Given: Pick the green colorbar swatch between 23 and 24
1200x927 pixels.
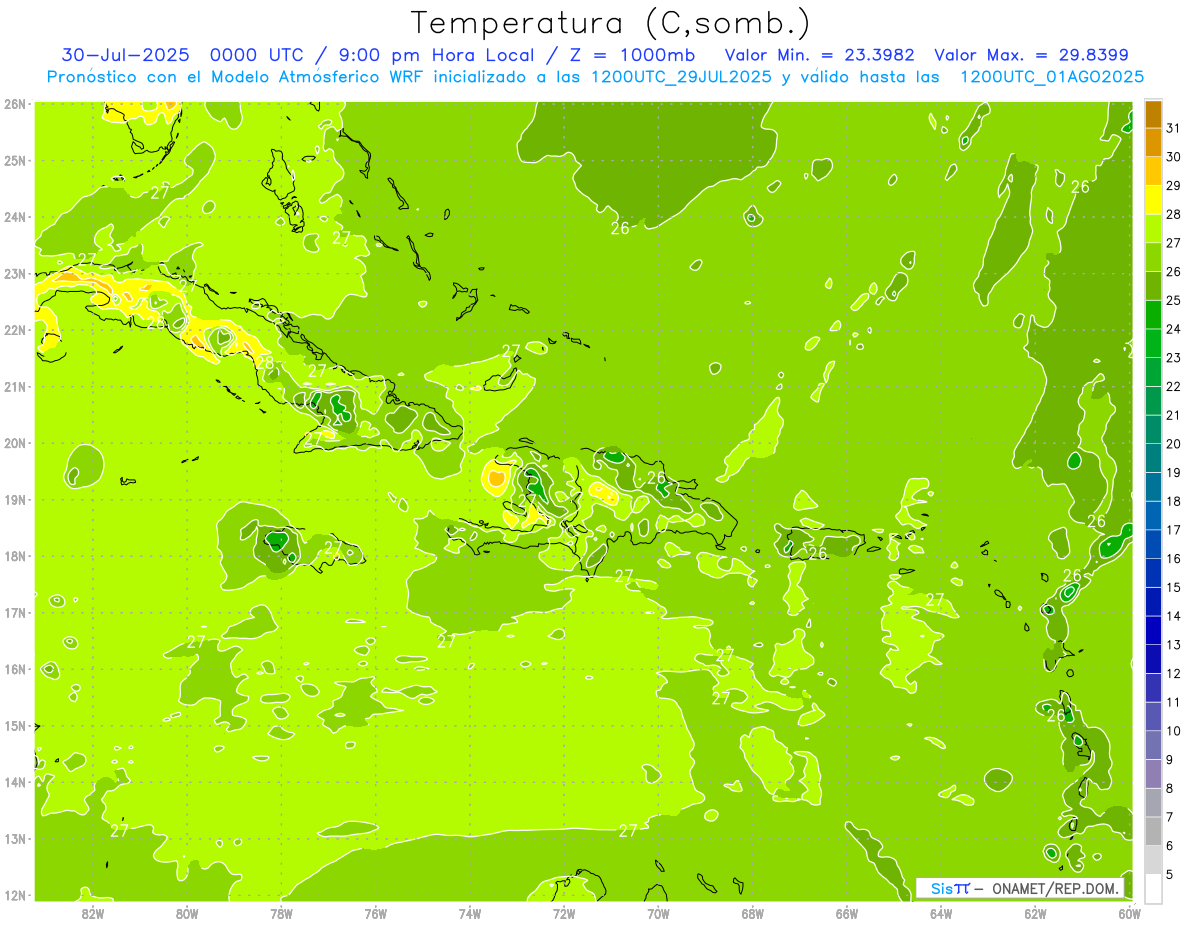Looking at the screenshot, I should [x=1153, y=344].
